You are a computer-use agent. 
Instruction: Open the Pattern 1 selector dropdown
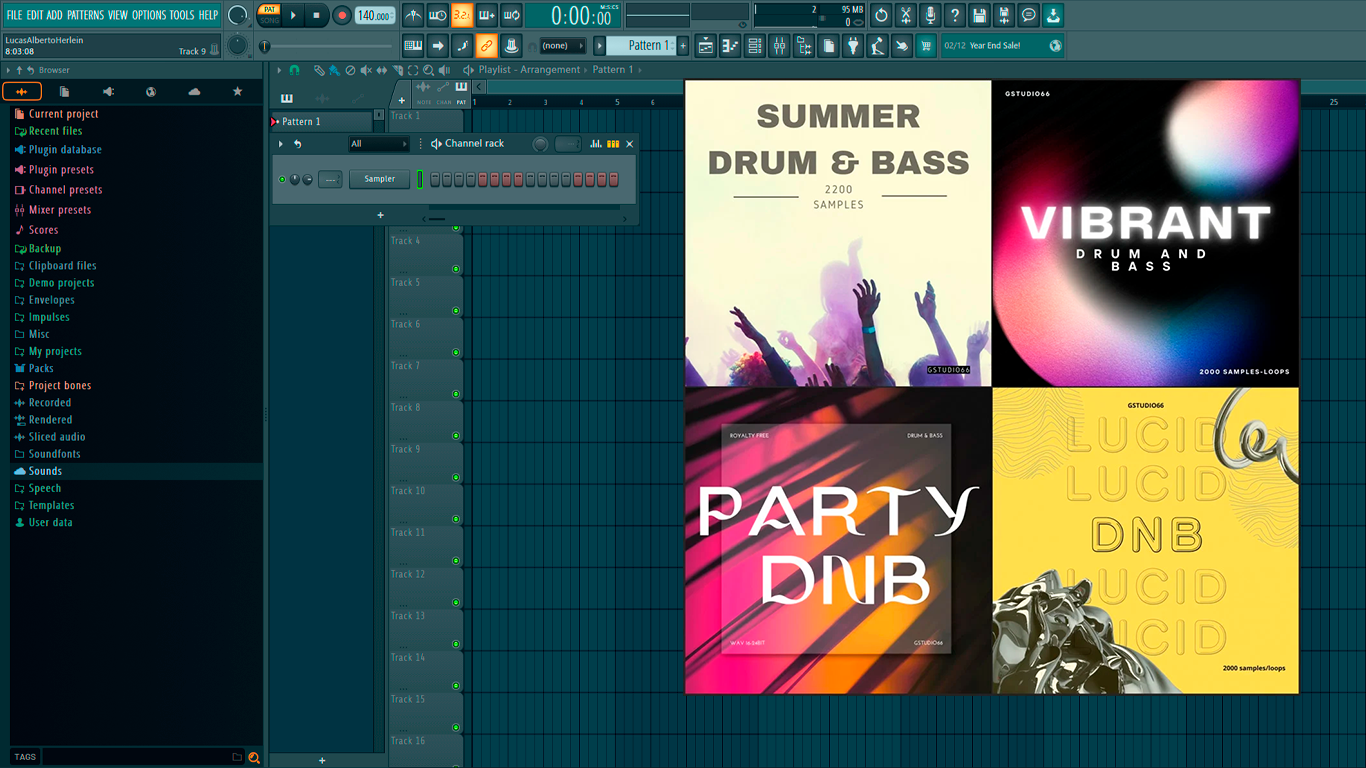tap(642, 46)
